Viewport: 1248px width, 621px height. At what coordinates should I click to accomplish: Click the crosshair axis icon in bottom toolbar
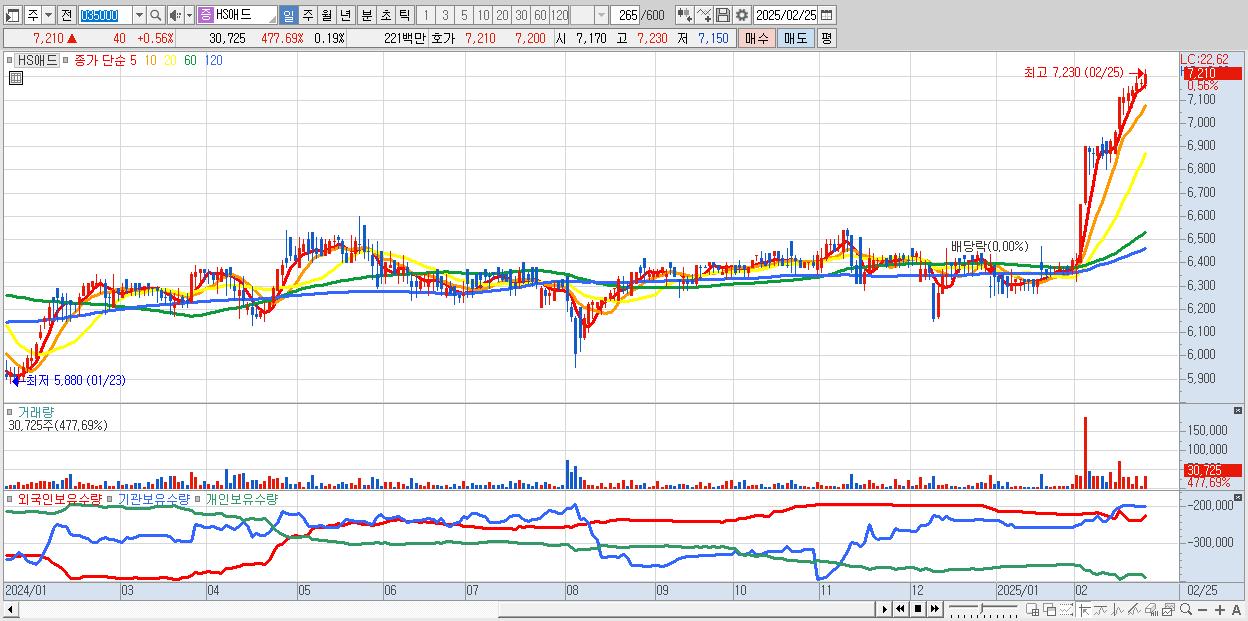tap(1085, 610)
